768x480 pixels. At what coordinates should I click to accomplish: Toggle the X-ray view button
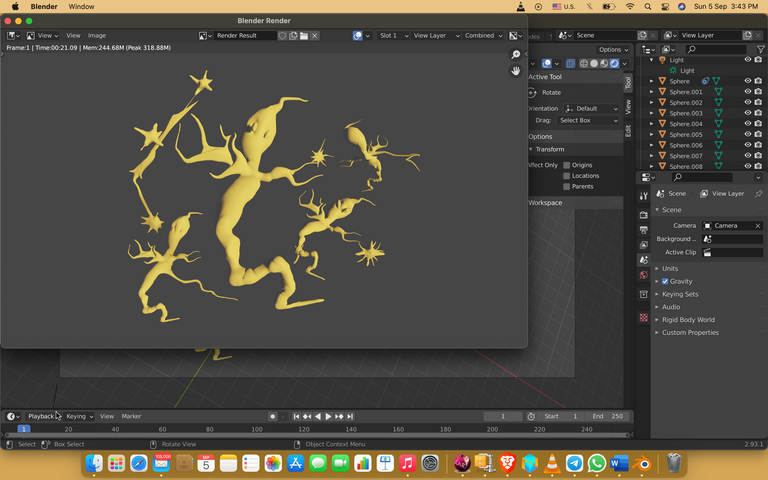coord(570,64)
